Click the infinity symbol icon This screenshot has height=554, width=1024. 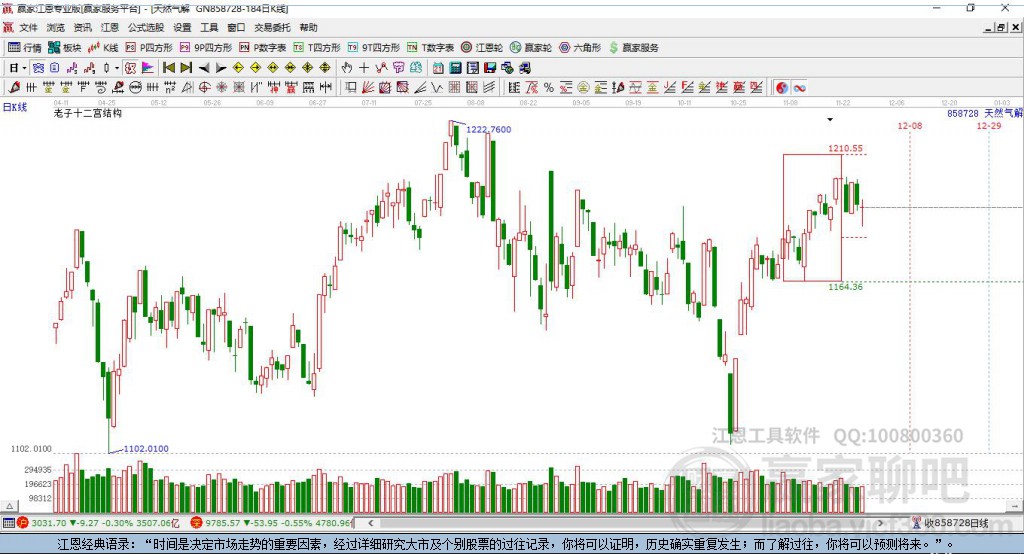(799, 88)
